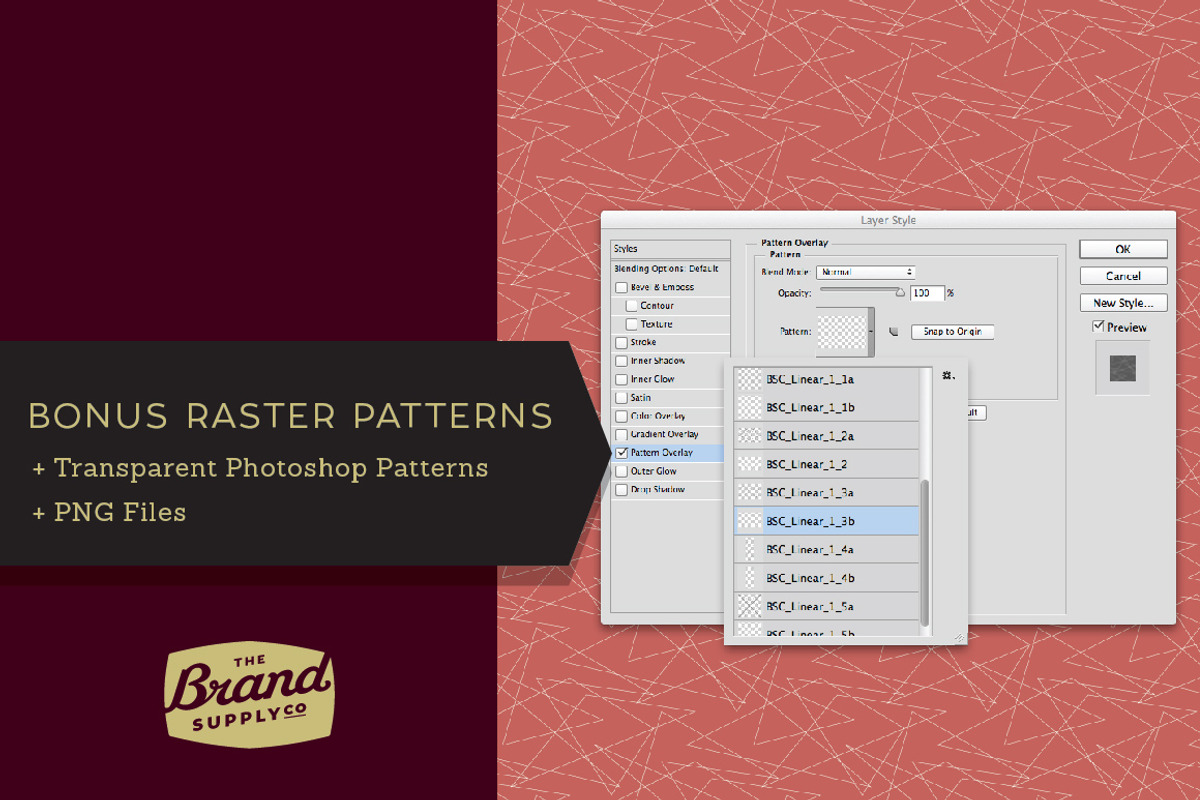The height and width of the screenshot is (800, 1200).
Task: Choose the BSC_Linear_1_2 pattern
Action: point(827,464)
